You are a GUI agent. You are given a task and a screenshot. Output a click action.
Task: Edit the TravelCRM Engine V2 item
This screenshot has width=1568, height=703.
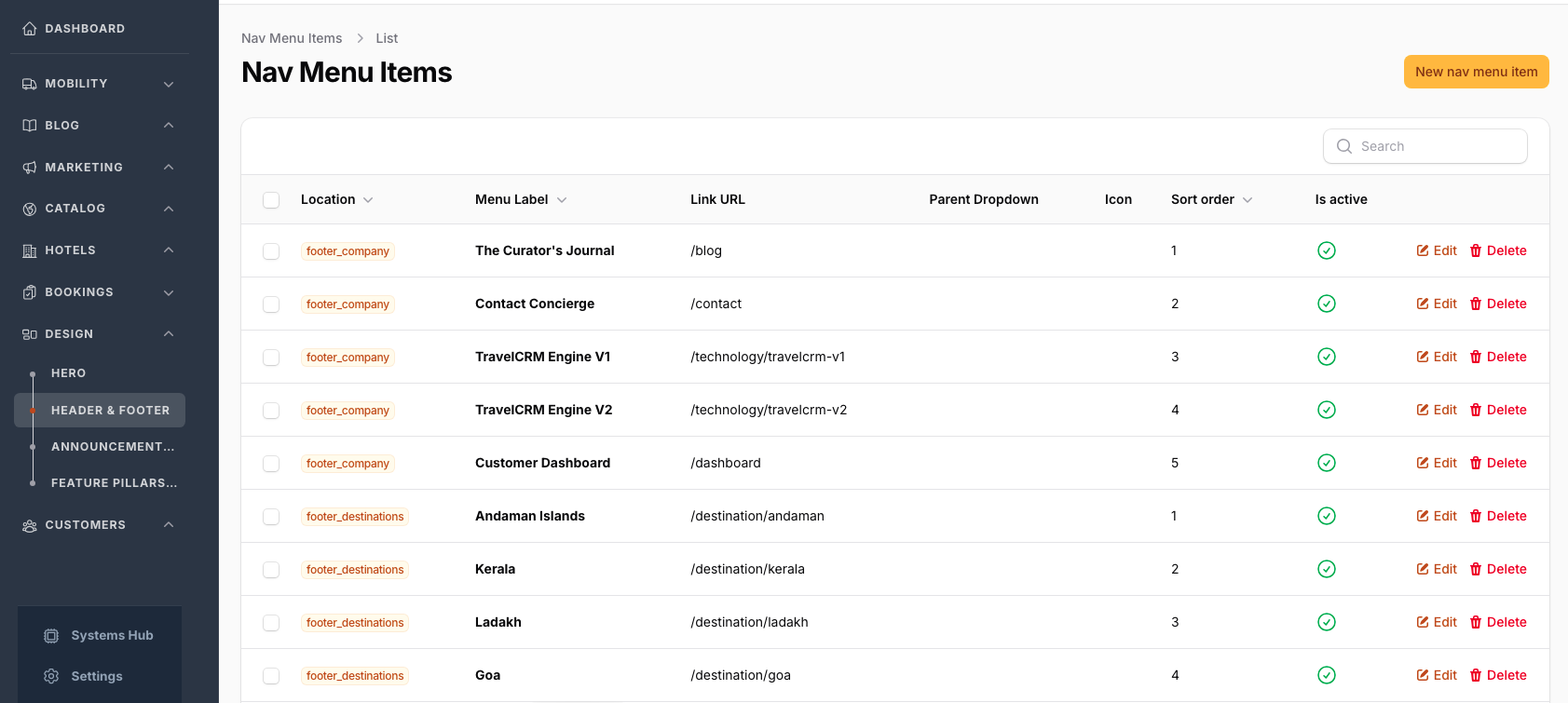[1437, 410]
